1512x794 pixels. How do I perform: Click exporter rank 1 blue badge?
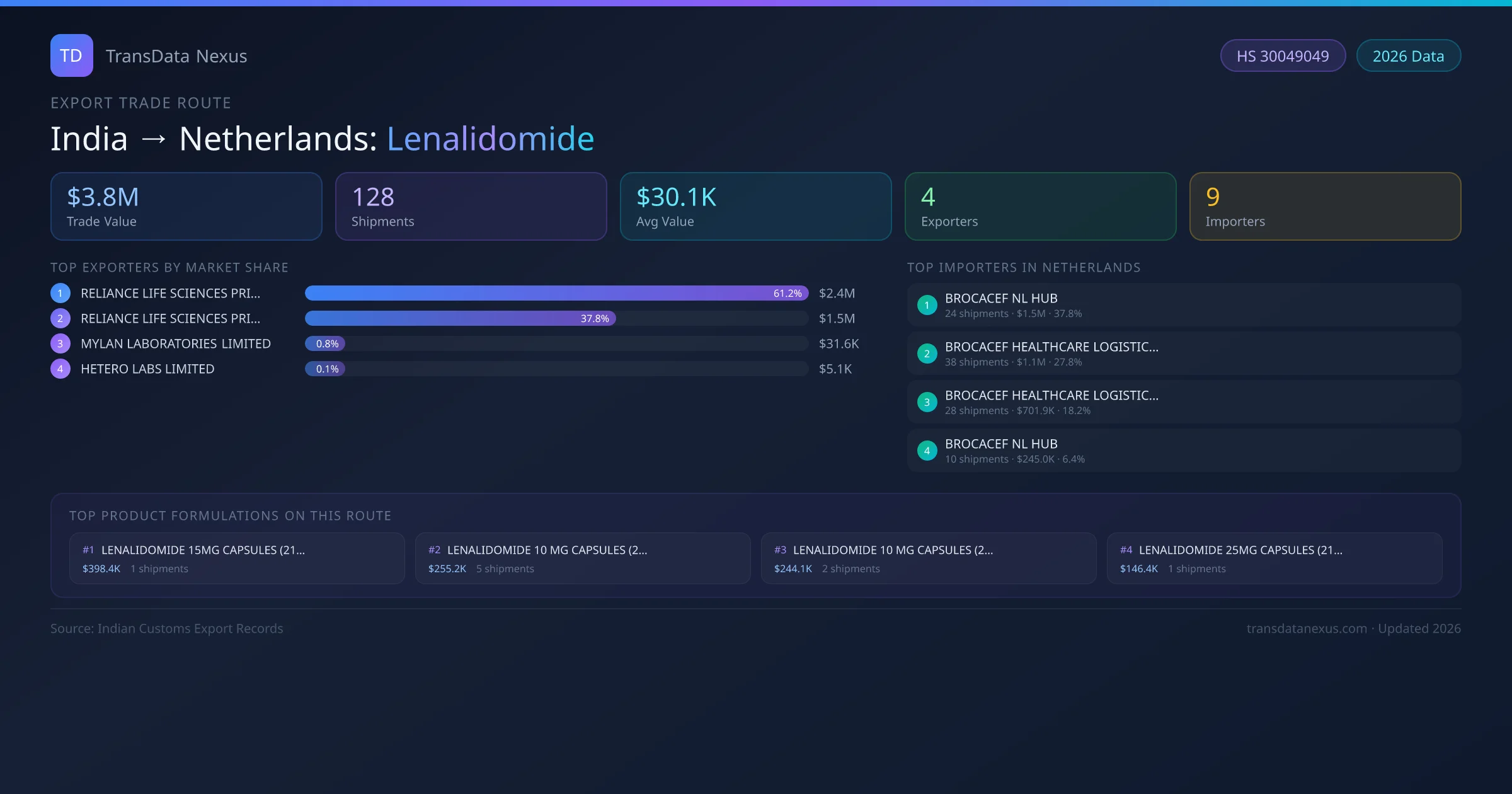60,293
